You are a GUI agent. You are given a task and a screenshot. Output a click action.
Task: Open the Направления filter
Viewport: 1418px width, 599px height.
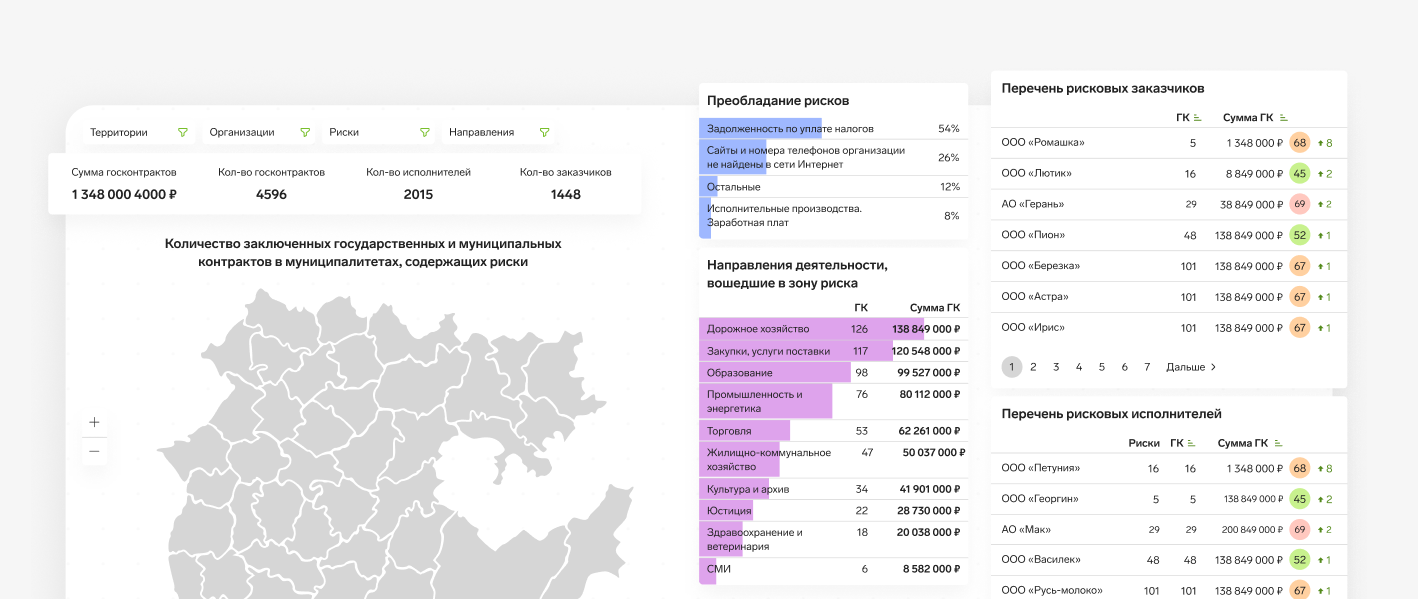tap(499, 132)
